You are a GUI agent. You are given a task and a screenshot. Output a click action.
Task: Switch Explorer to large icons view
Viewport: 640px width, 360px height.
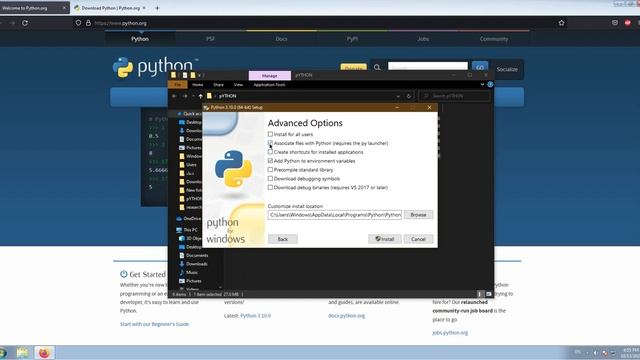(x=489, y=294)
